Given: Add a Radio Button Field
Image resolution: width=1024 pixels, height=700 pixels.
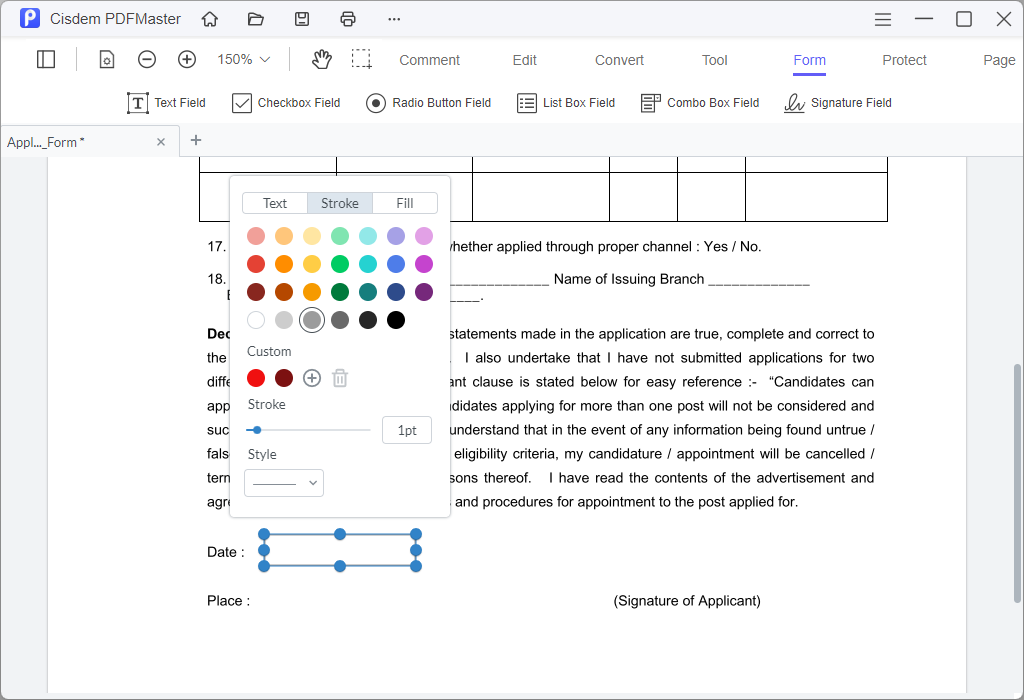Looking at the screenshot, I should [x=428, y=103].
